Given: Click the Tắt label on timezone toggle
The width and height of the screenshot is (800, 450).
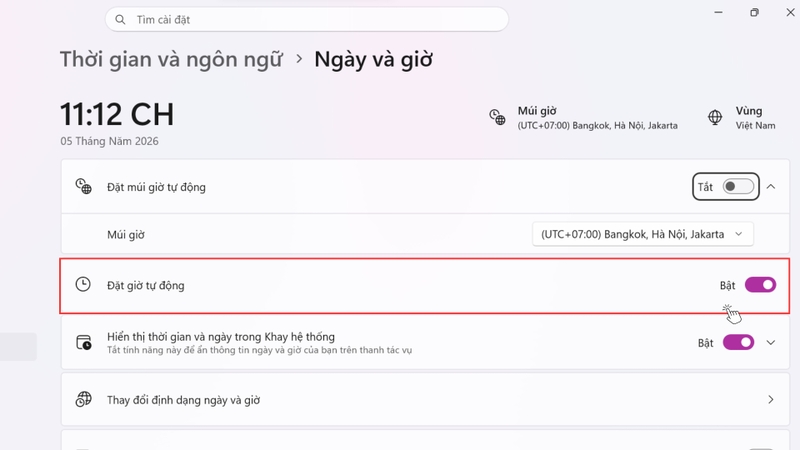Looking at the screenshot, I should click(706, 187).
